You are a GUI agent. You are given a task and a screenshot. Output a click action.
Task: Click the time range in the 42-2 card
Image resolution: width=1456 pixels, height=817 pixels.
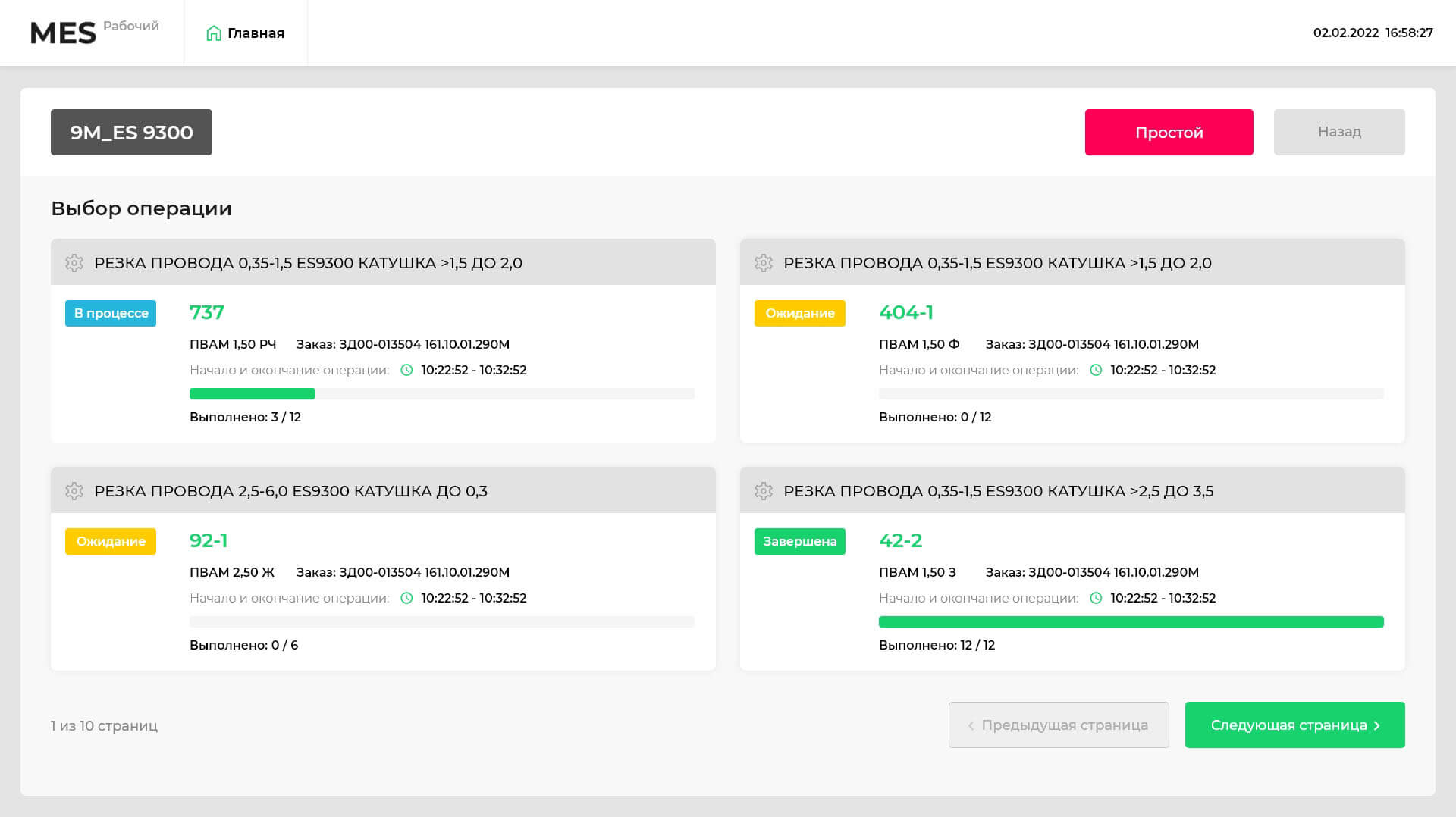click(x=1163, y=598)
